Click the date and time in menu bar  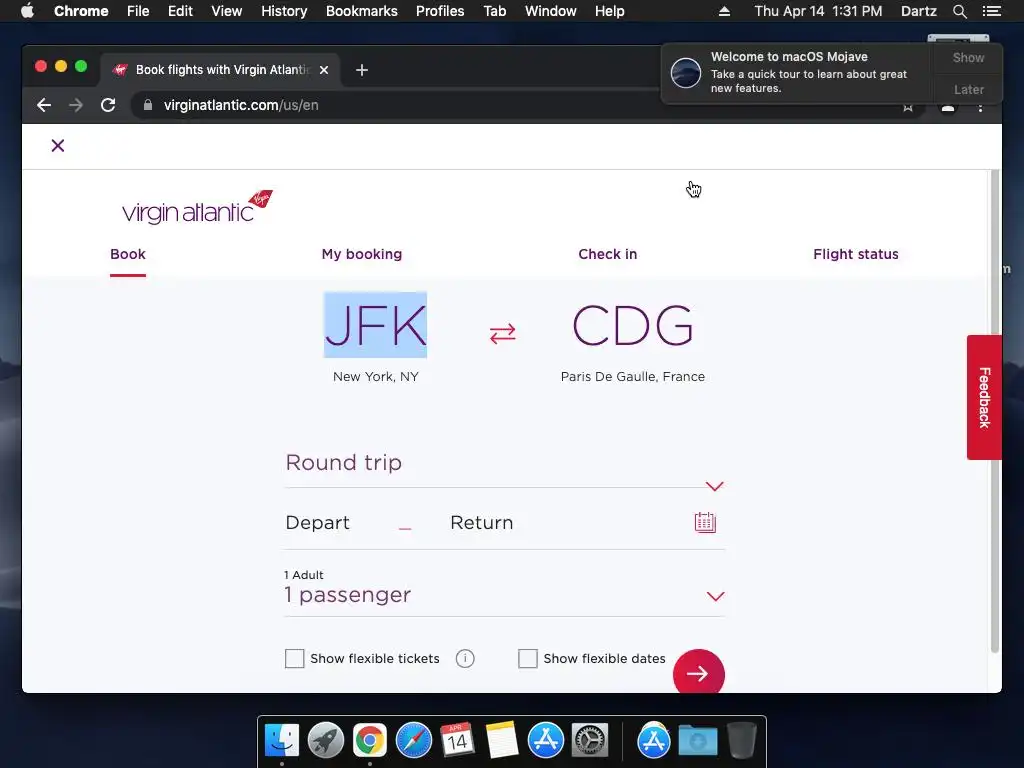click(x=818, y=11)
